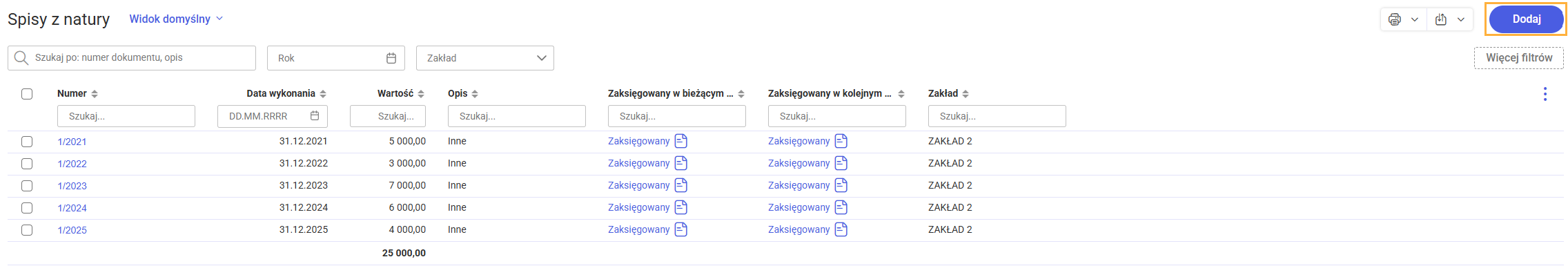The image size is (1568, 266).
Task: Click the sort arrows beside the Wartość column header
Action: pos(421,94)
